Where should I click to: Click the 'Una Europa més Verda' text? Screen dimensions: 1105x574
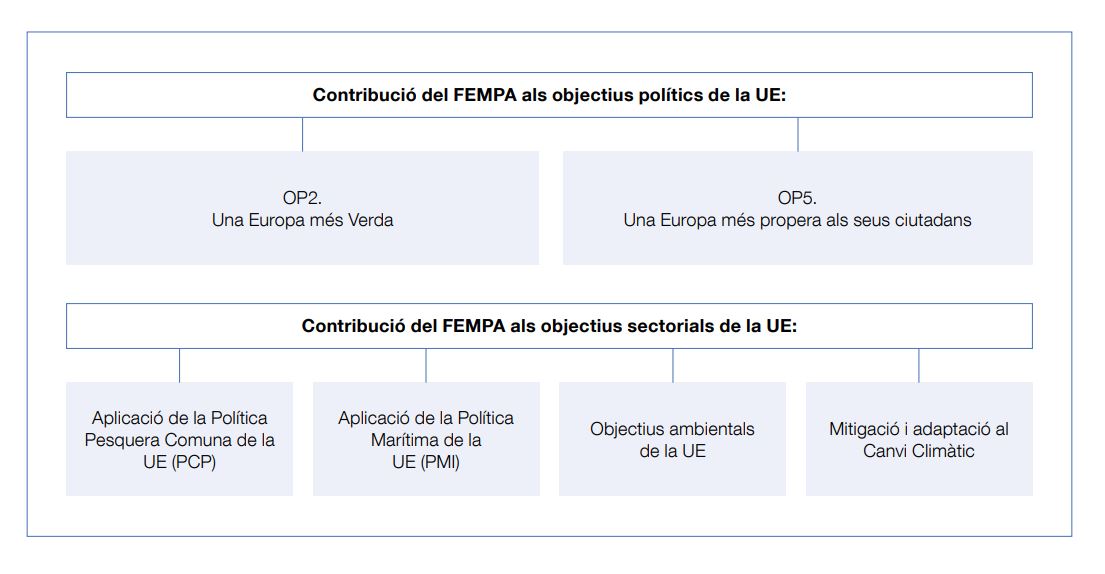302,220
